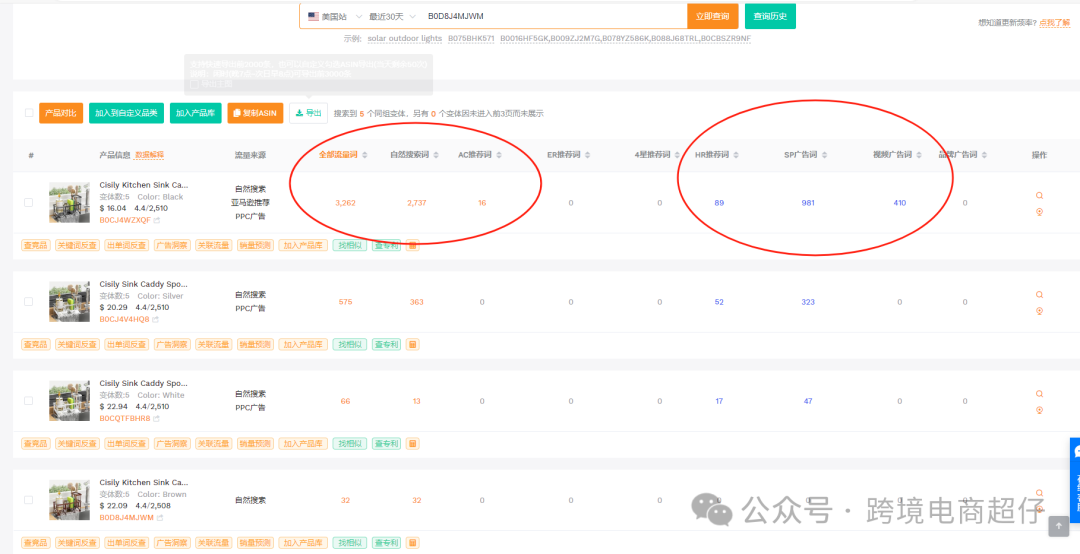
Task: Click the green 加入产品库 toolbar button
Action: 195,113
